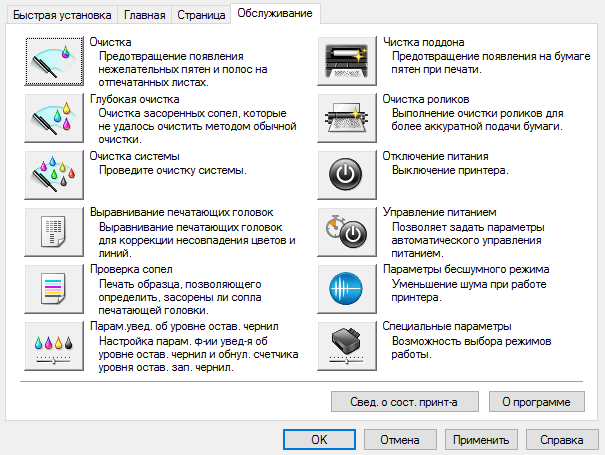Switch to the Главная tab

pos(144,15)
